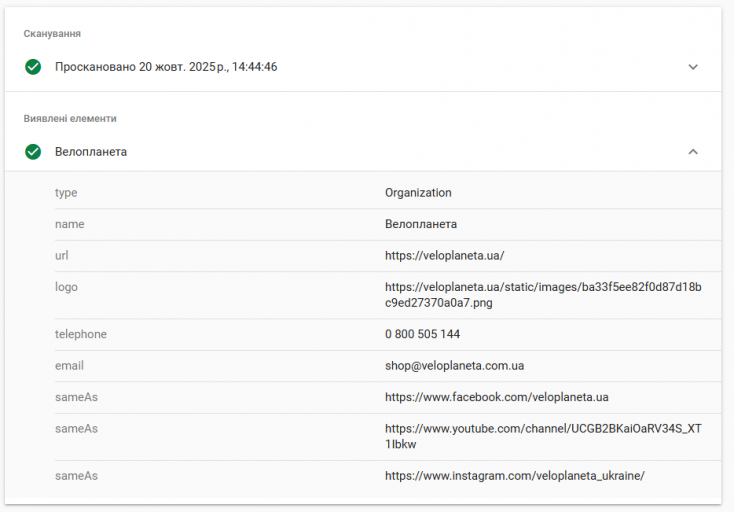Collapse the Велопланета detected item section
Screen dimensions: 734x512
693,152
